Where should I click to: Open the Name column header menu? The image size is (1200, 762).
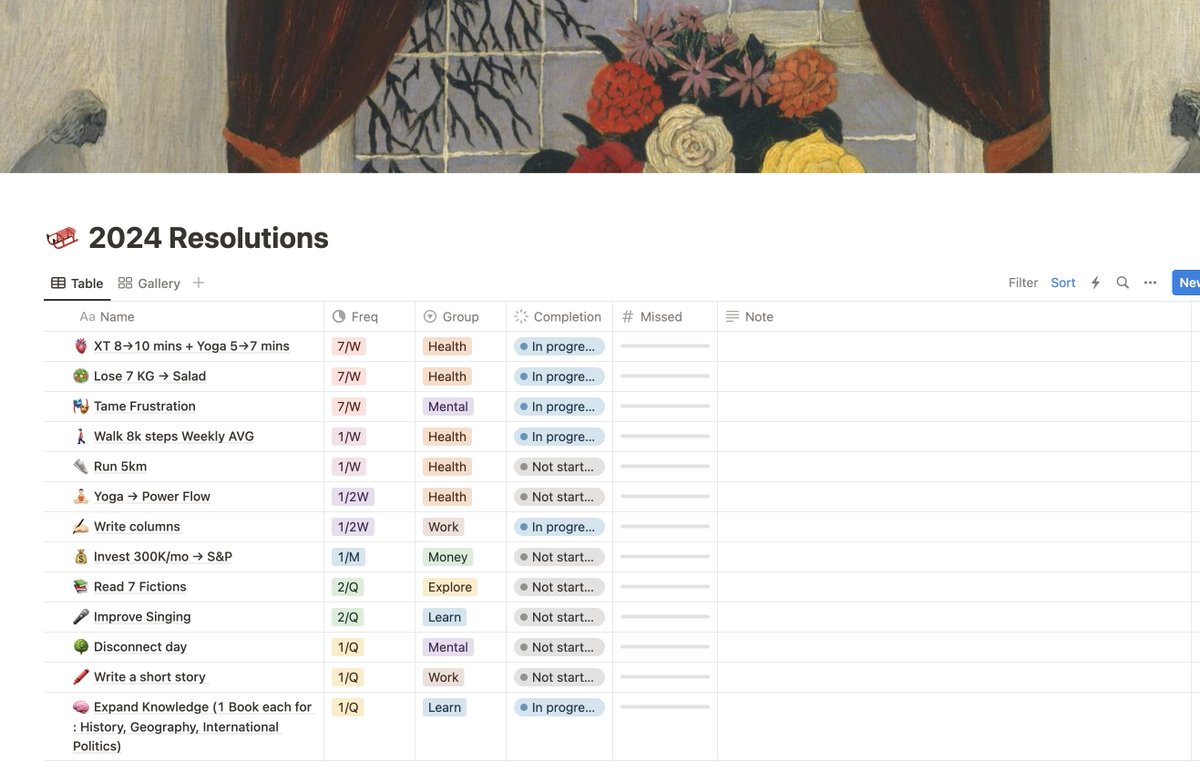pos(184,317)
